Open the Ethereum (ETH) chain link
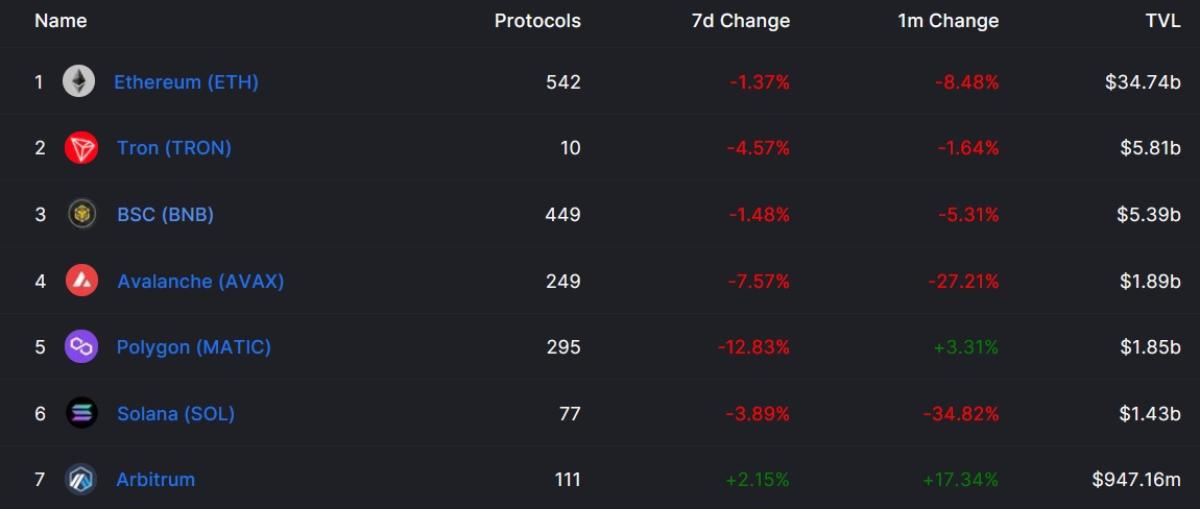Viewport: 1200px width, 509px height. click(186, 82)
